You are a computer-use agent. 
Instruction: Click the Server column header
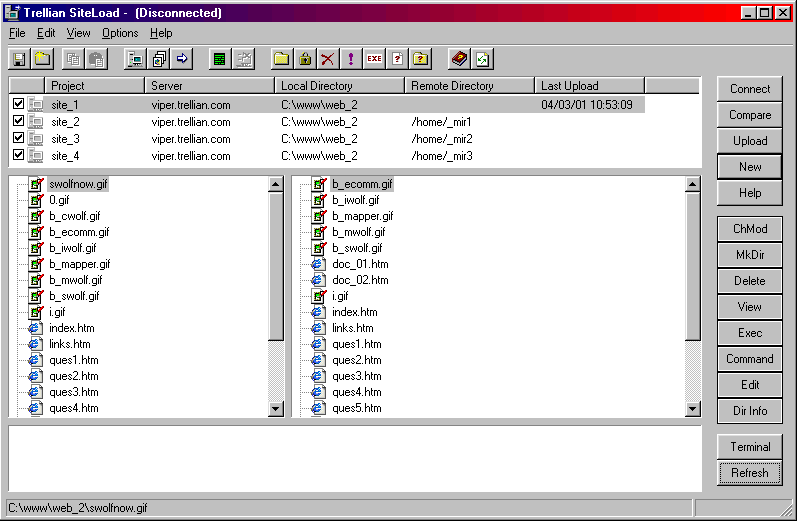tap(210, 85)
